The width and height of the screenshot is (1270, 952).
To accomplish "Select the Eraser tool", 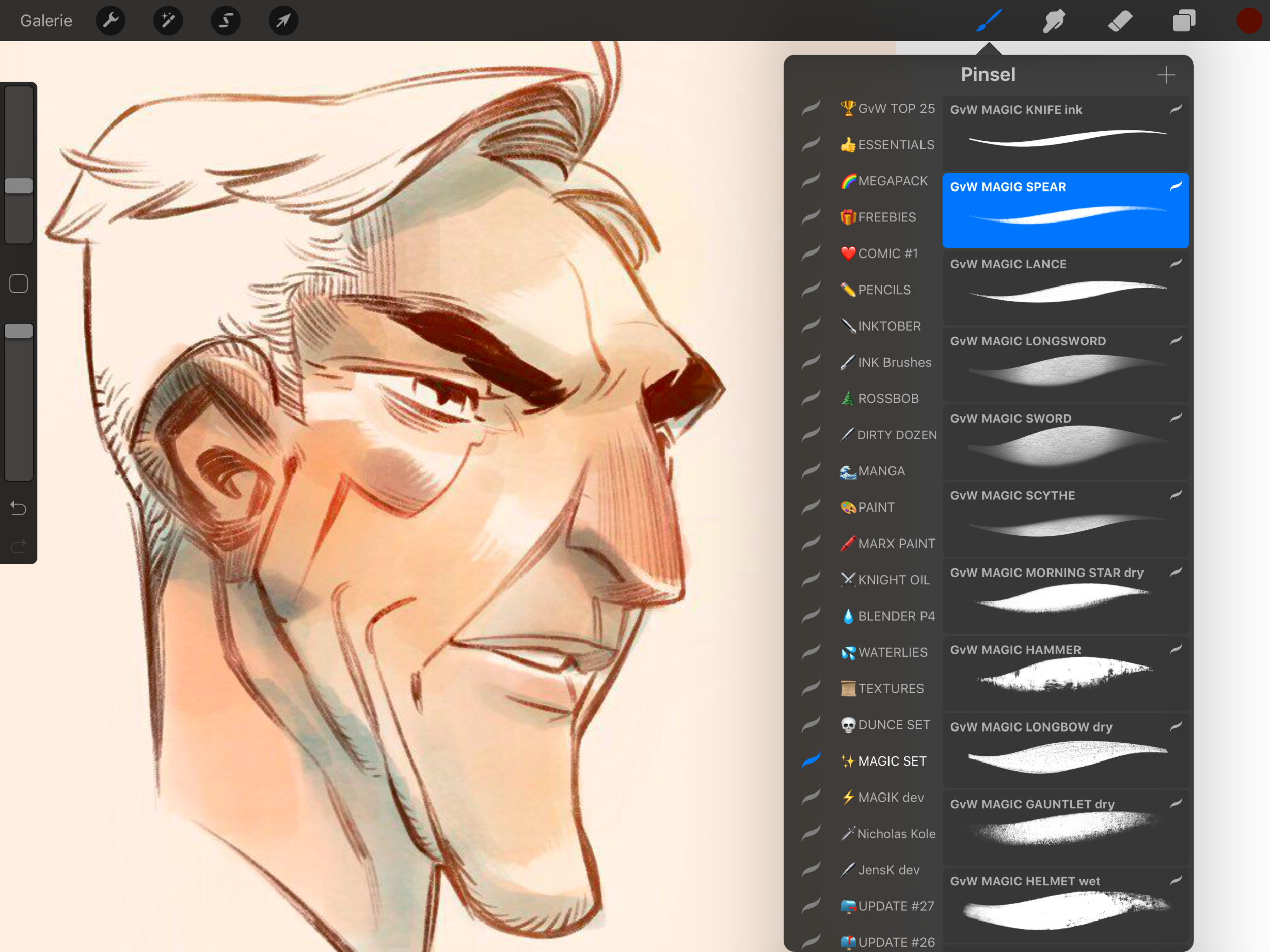I will [x=1119, y=21].
